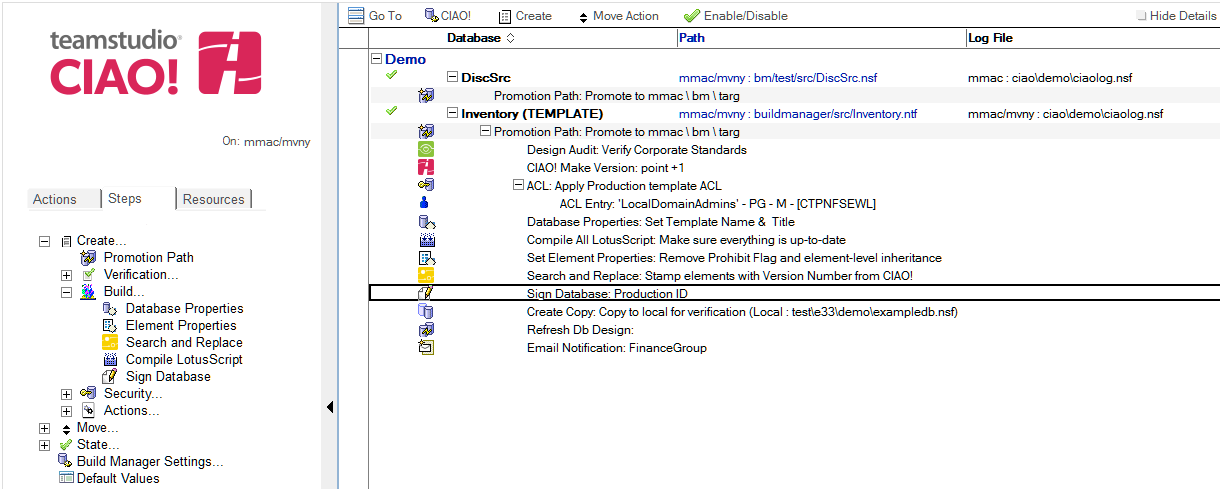1220x489 pixels.
Task: Collapse the DiscSrc database row
Action: [453, 78]
